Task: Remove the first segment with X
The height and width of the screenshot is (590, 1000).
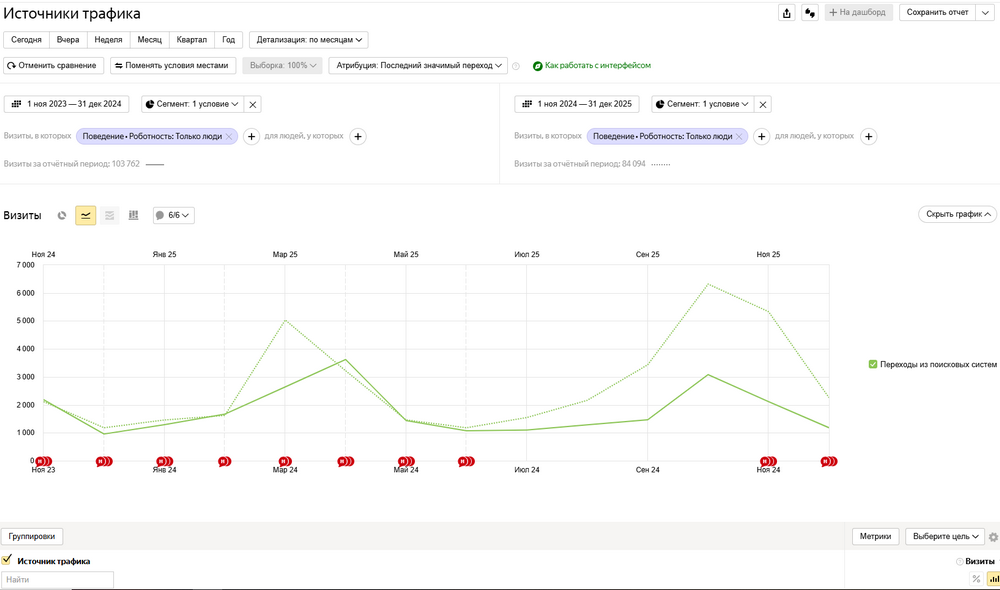Action: point(253,104)
